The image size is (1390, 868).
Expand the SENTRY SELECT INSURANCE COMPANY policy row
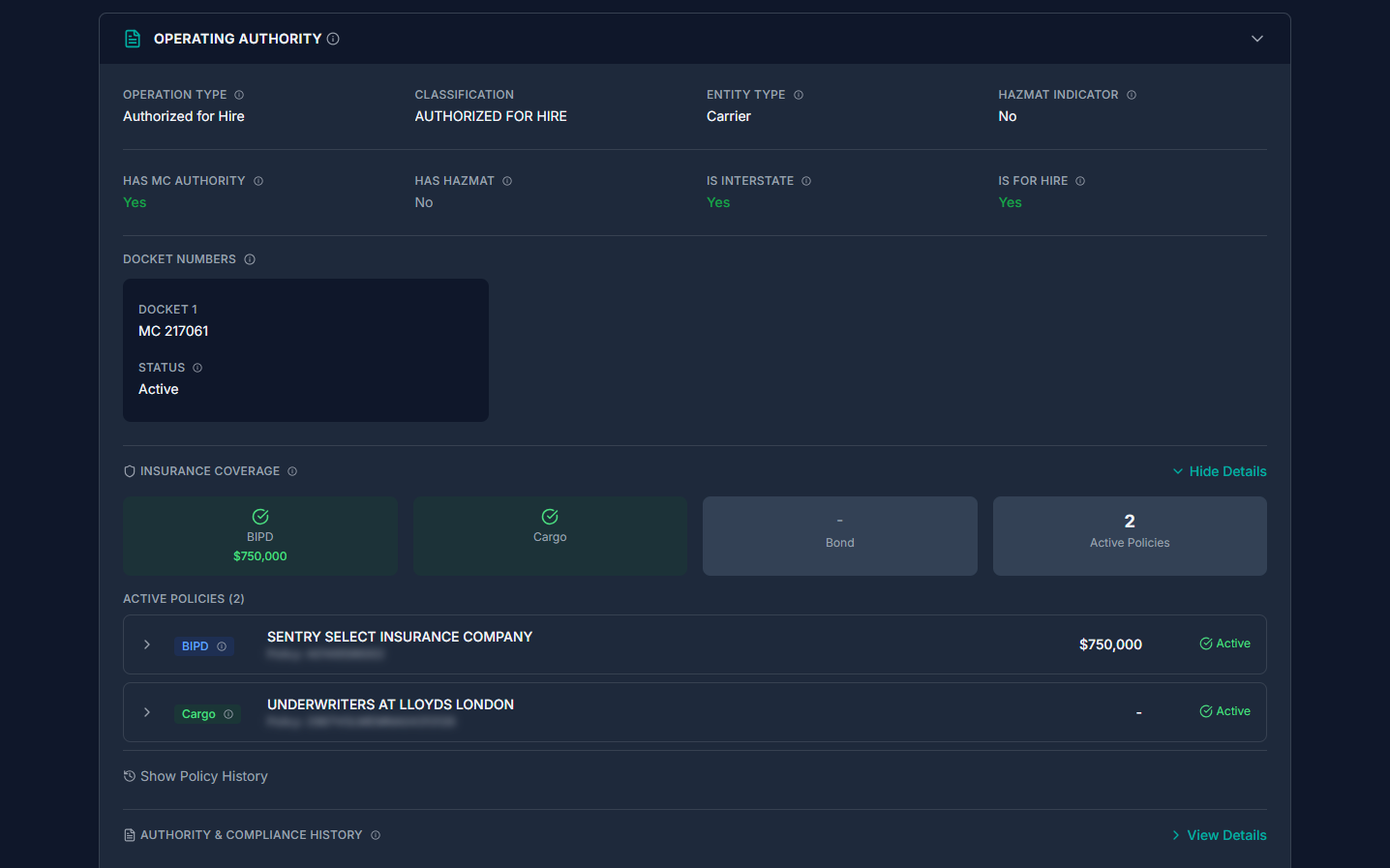pos(146,644)
